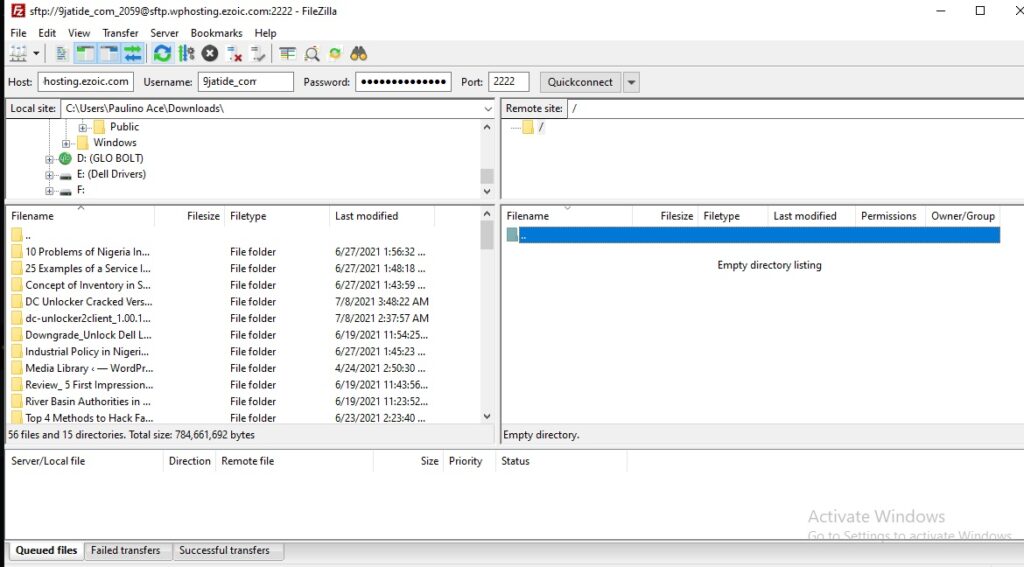The height and width of the screenshot is (567, 1024).
Task: Toggle processing of the transfer queue
Action: pyautogui.click(x=186, y=53)
